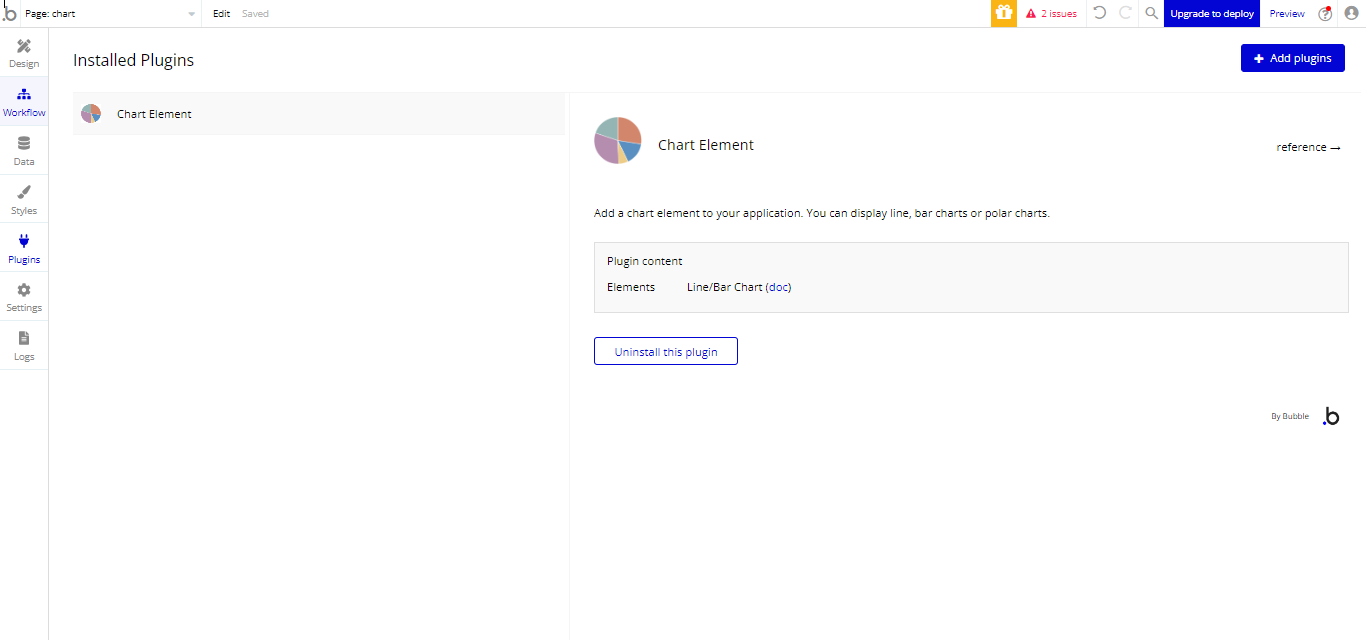
Task: Click Uninstall this plugin button
Action: click(x=666, y=352)
